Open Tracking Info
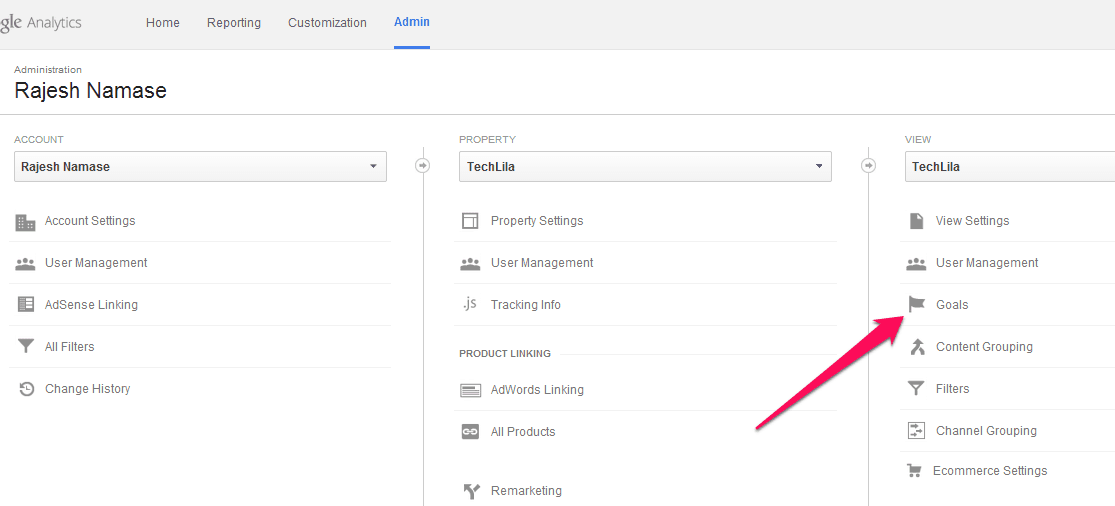The image size is (1115, 506). click(526, 305)
